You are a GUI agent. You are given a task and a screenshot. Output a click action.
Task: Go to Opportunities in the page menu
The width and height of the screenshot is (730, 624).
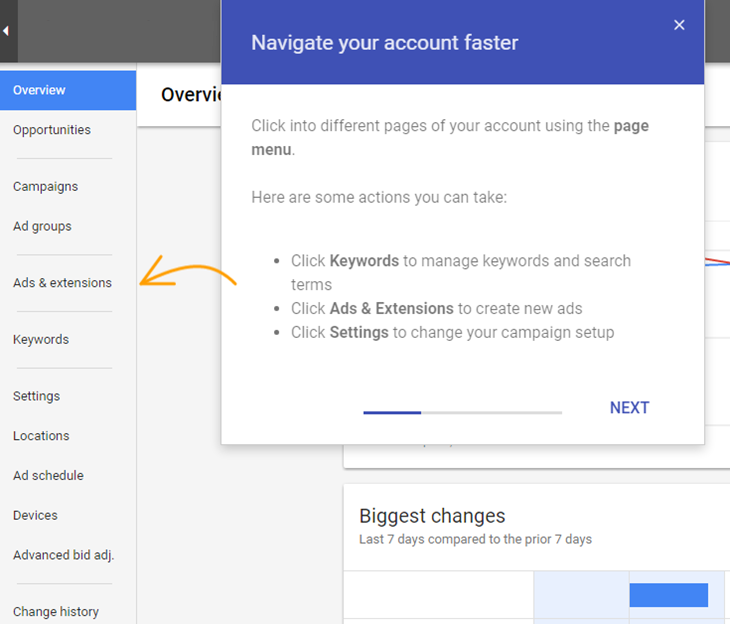click(52, 130)
